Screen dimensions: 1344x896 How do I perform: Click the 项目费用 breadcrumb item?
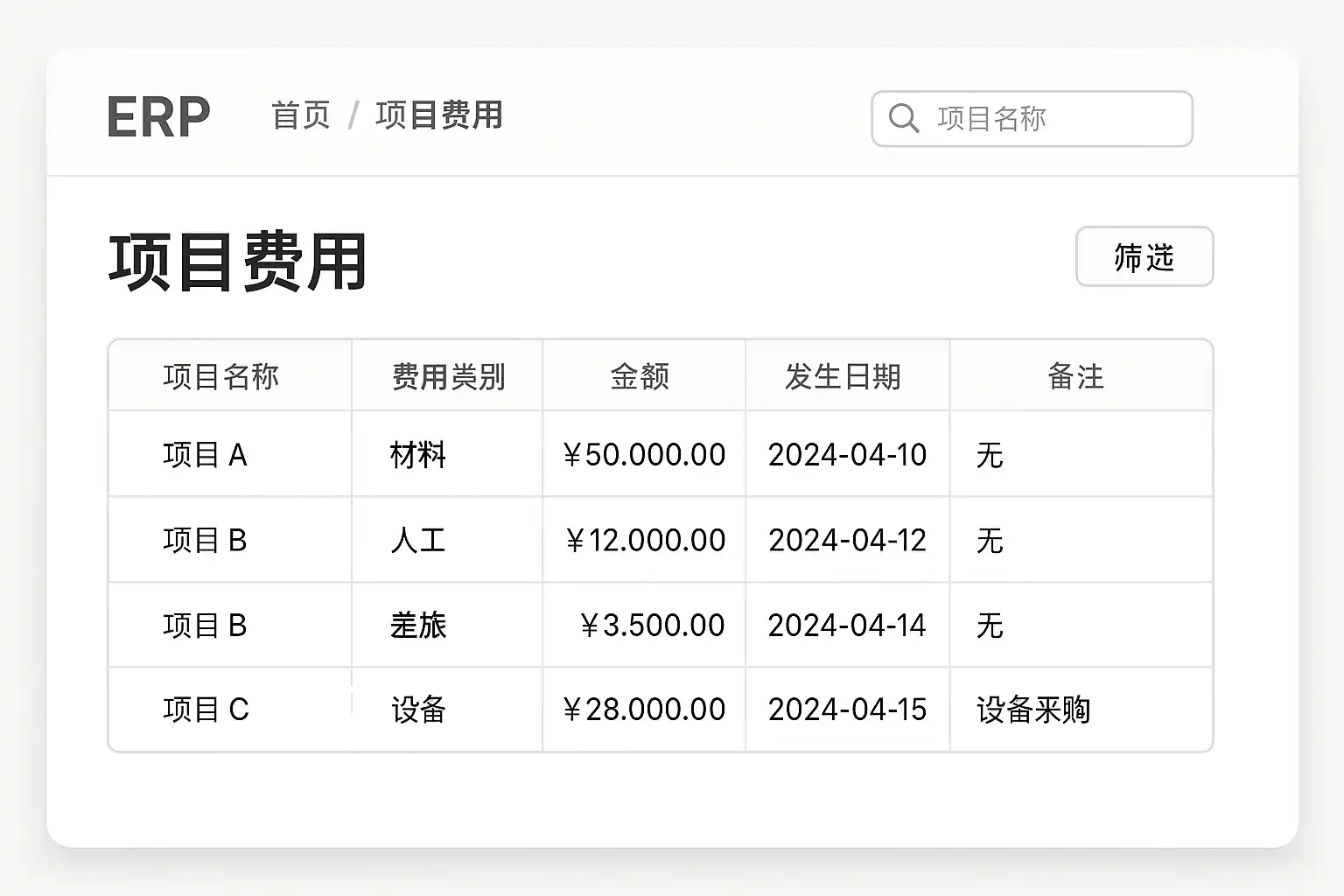[x=438, y=115]
